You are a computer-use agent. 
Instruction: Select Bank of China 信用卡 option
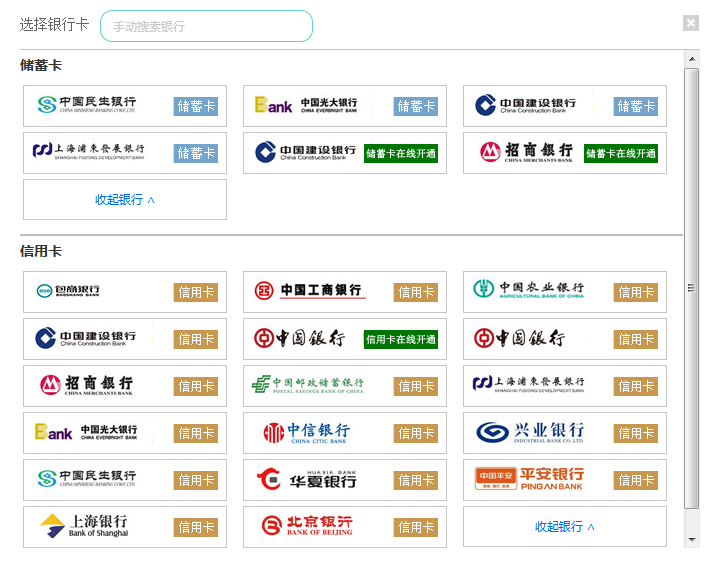(565, 339)
